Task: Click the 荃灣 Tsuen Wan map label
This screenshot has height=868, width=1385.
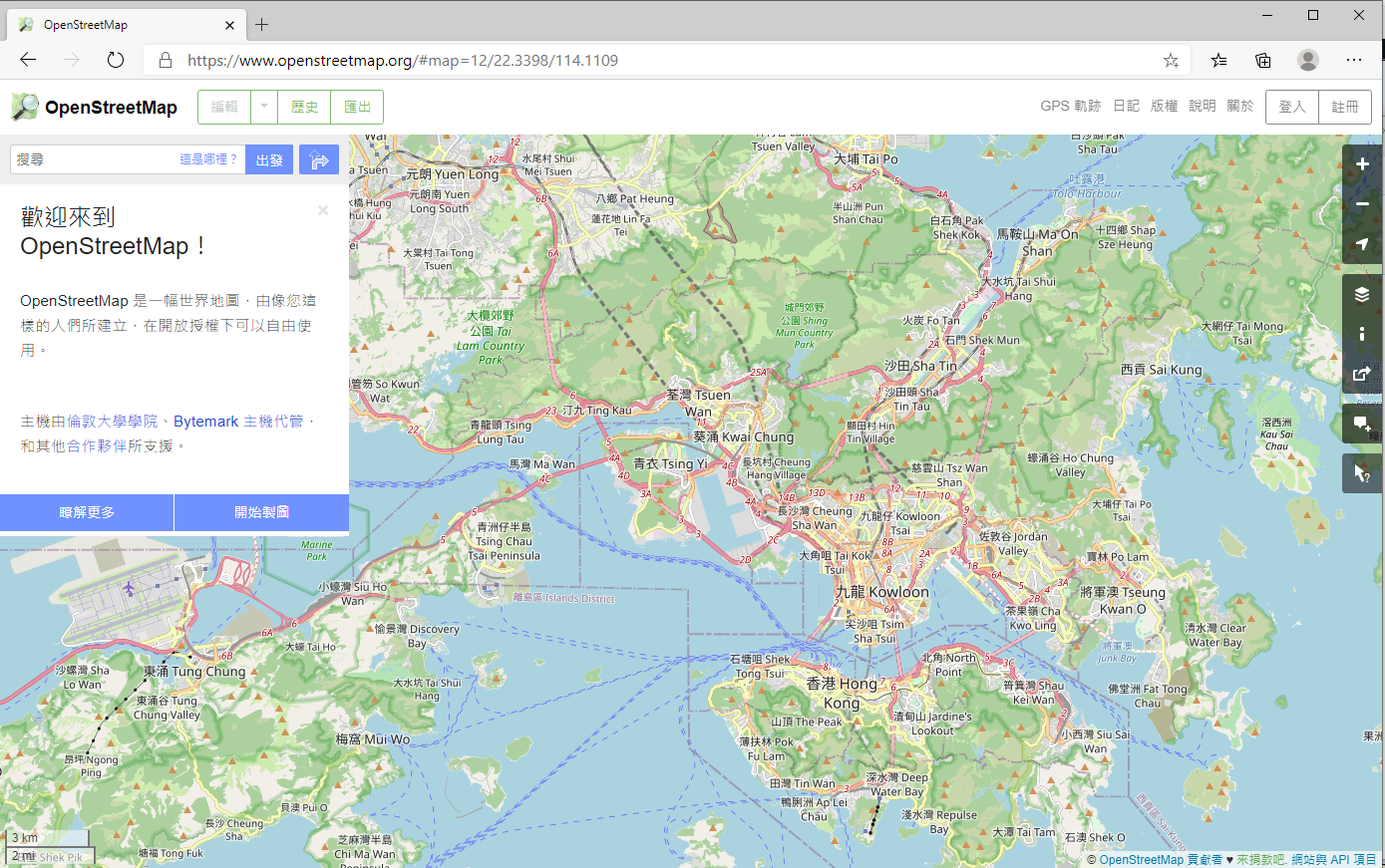Action: (x=699, y=403)
